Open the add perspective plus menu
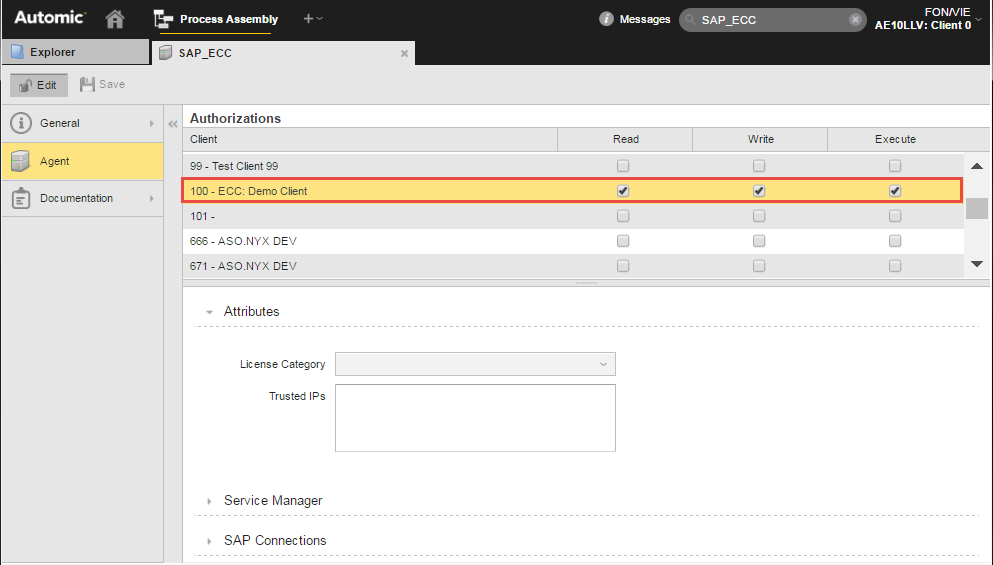Screen dimensions: 993x565 point(313,19)
